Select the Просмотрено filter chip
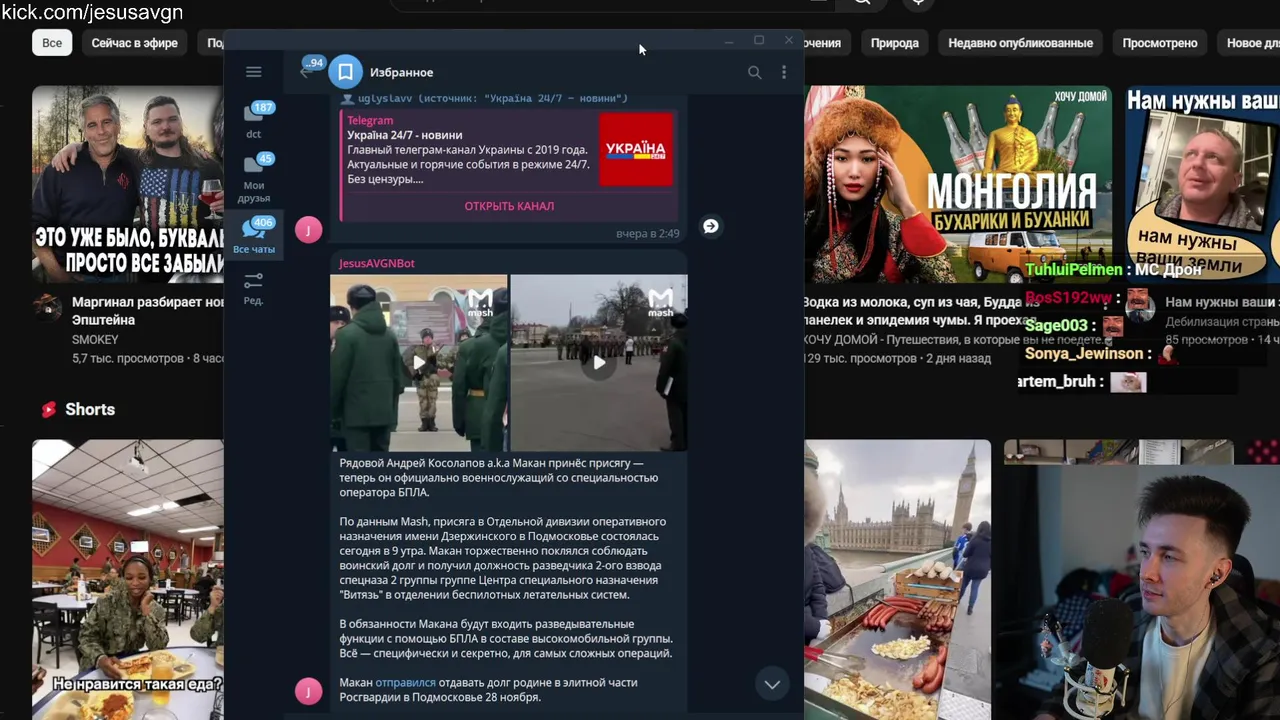This screenshot has height=720, width=1280. [1160, 43]
